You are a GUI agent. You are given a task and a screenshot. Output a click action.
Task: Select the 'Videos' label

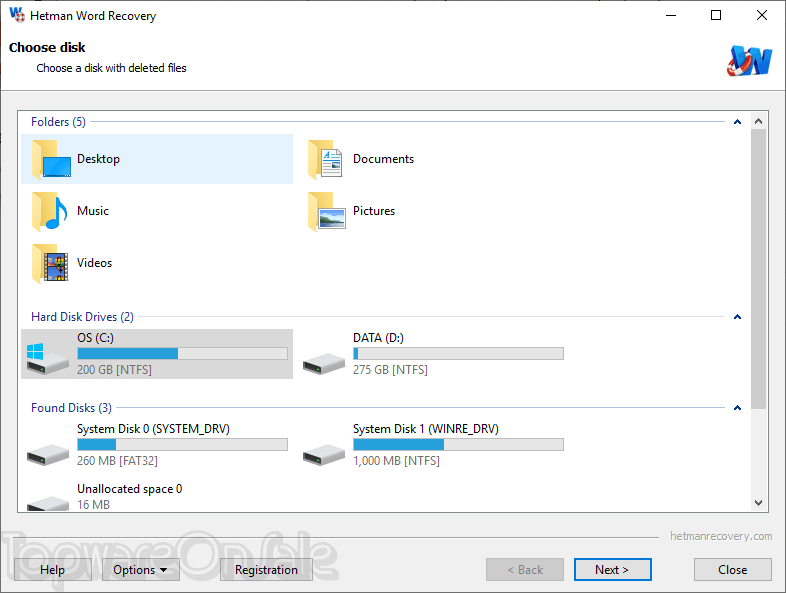tap(94, 263)
